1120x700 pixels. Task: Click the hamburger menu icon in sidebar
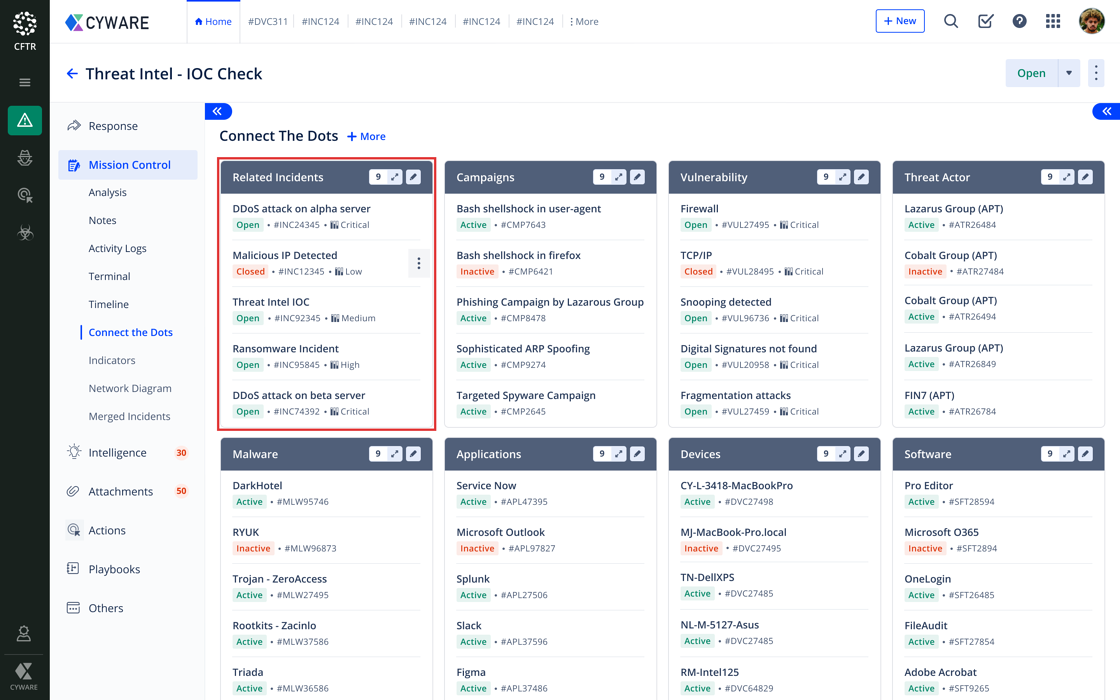pyautogui.click(x=25, y=83)
